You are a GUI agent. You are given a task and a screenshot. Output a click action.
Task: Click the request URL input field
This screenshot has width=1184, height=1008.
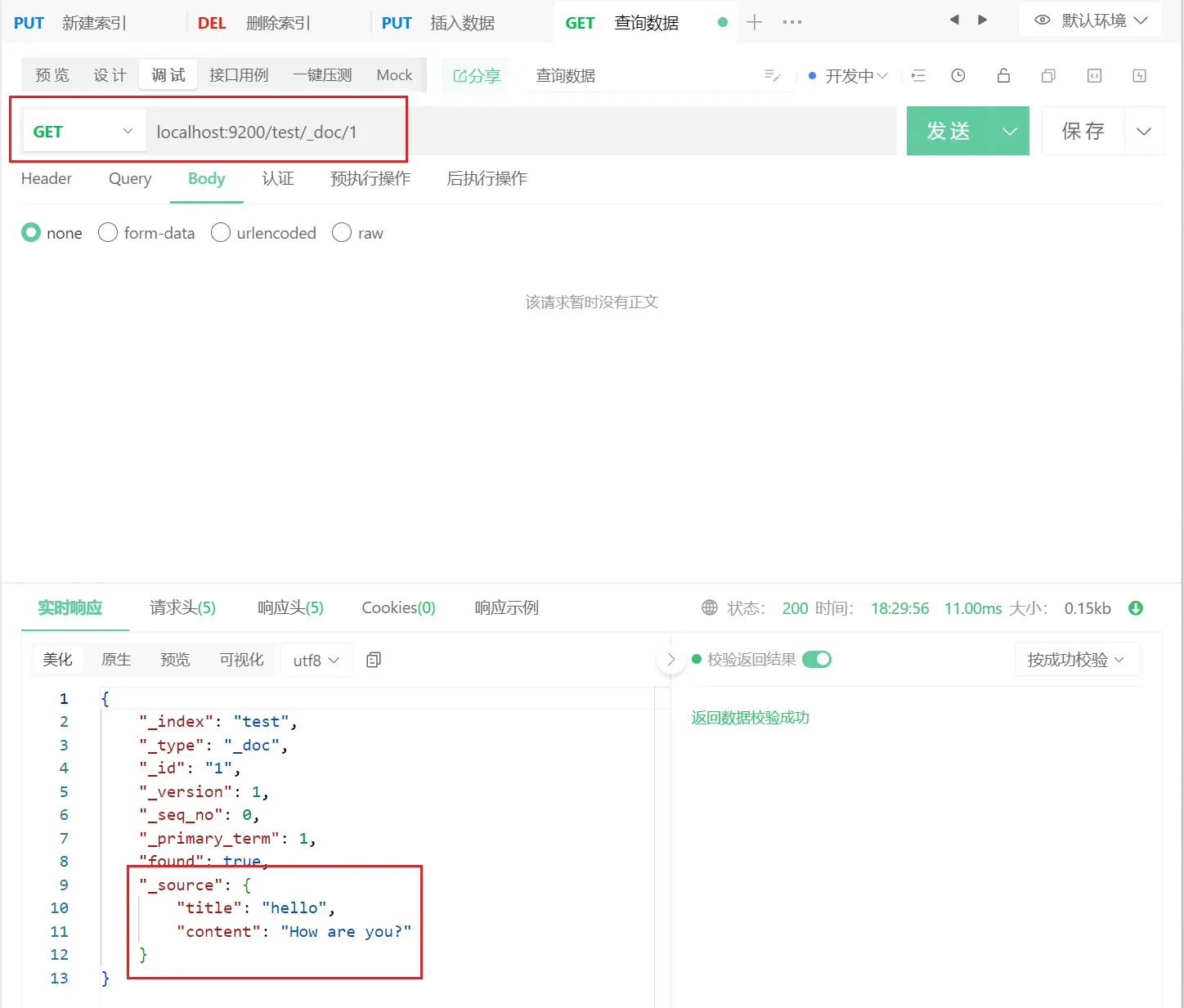[522, 132]
